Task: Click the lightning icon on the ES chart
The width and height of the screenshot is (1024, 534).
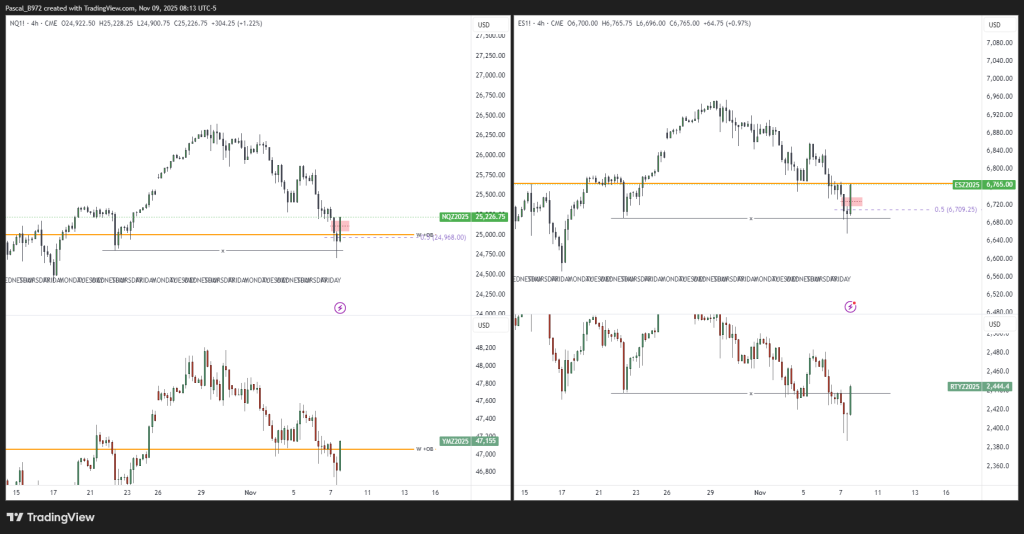Action: point(850,307)
